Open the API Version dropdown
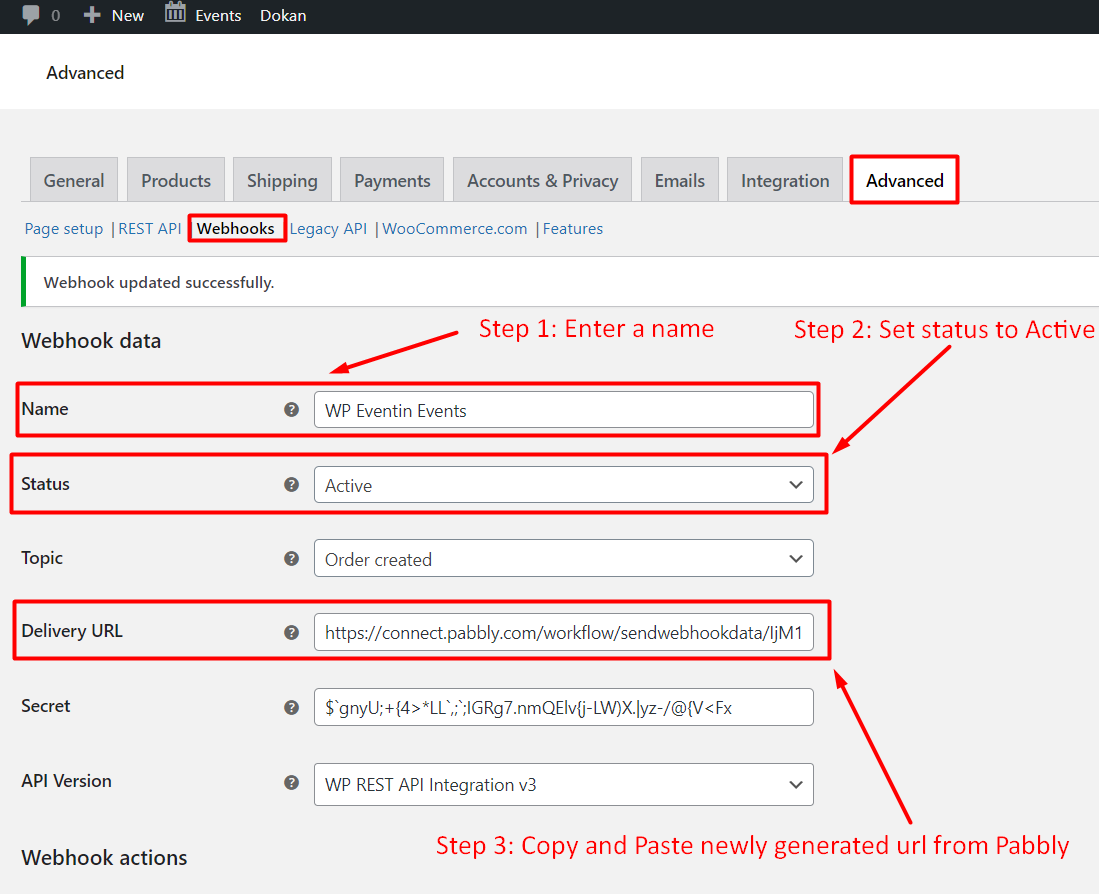The width and height of the screenshot is (1099, 894). (x=563, y=784)
